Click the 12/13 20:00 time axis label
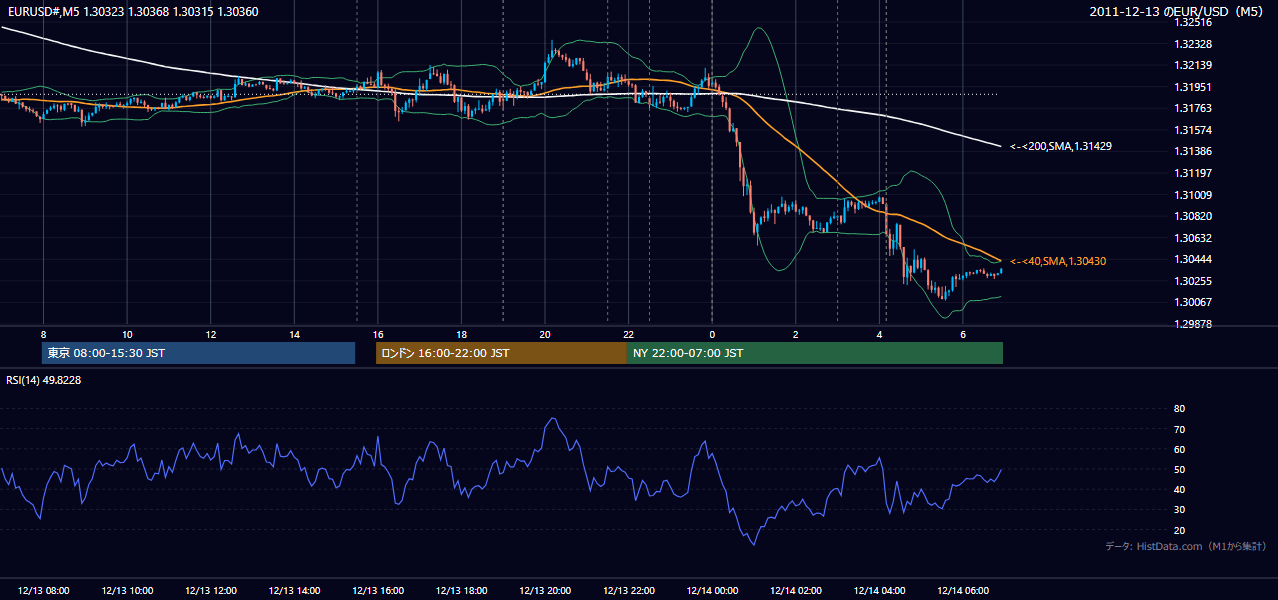Viewport: 1278px width, 600px height. 545,590
